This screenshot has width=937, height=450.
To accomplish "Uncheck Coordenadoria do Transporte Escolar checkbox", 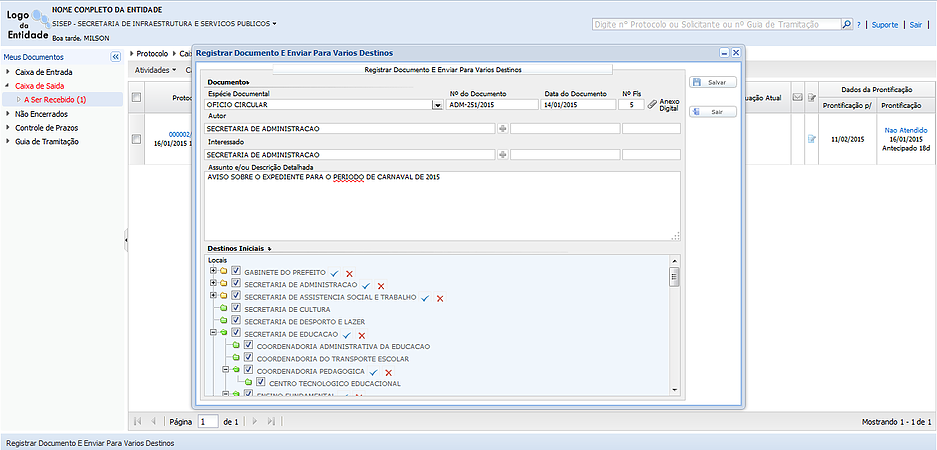I will point(249,358).
